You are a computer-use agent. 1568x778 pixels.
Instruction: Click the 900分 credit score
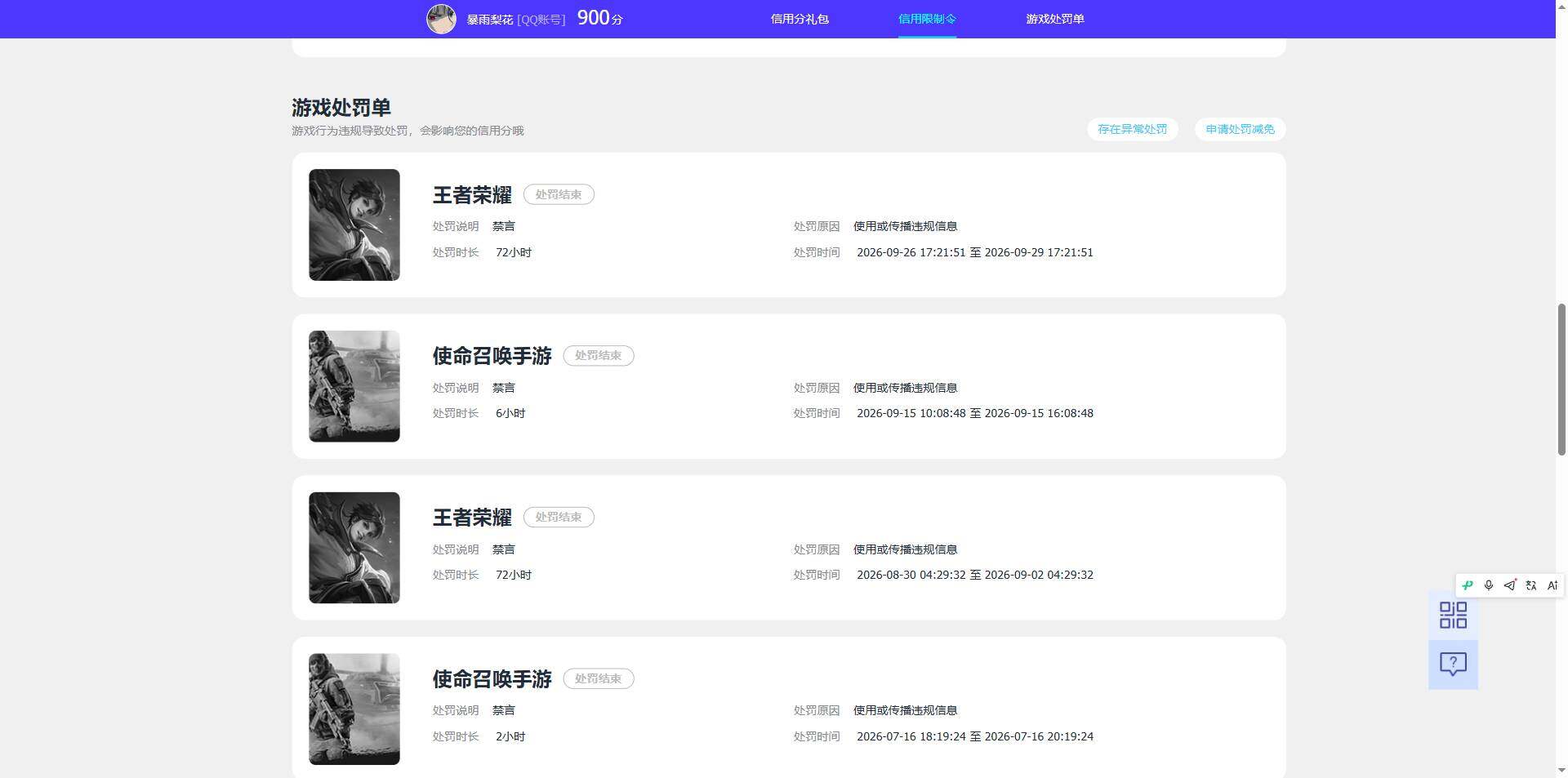tap(599, 18)
